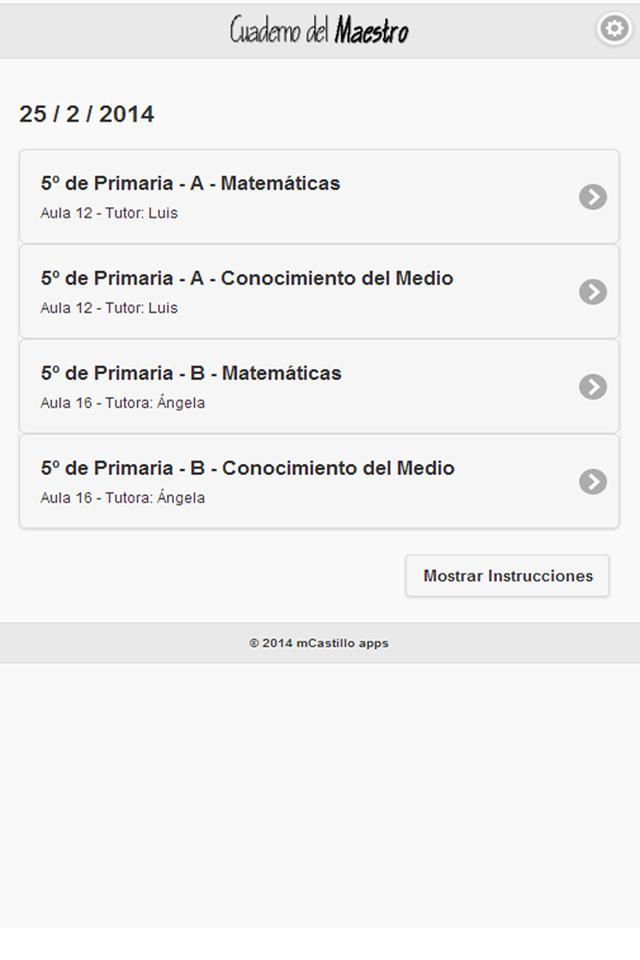This screenshot has width=640, height=960.
Task: Select '5º de Primaria - A - Conocimiento del Medio'
Action: [x=247, y=279]
